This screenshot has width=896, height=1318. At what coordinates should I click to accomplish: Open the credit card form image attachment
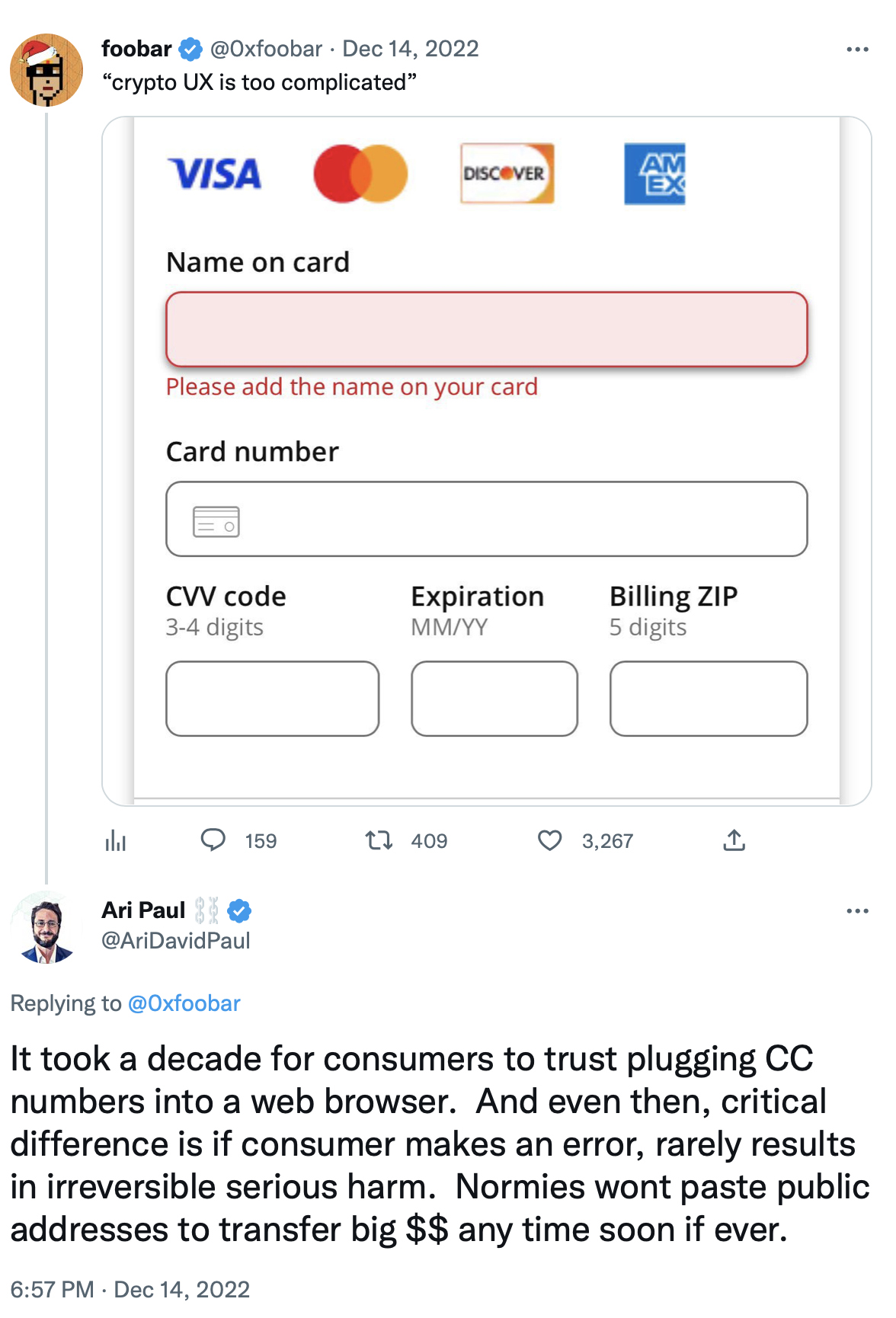click(x=487, y=461)
